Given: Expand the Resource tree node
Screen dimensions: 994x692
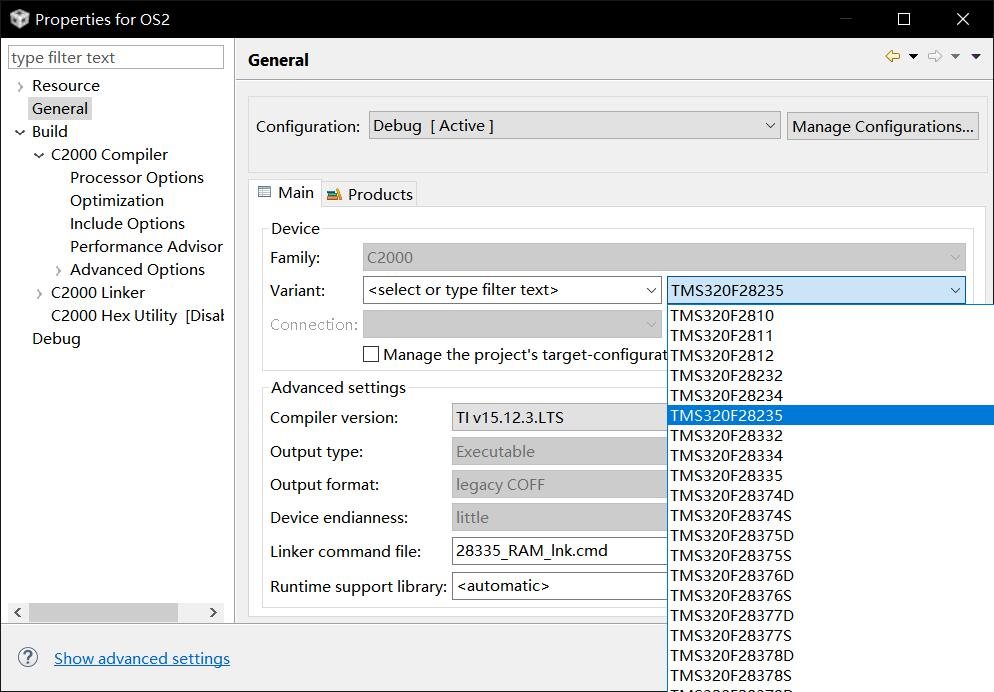Looking at the screenshot, I should point(20,86).
